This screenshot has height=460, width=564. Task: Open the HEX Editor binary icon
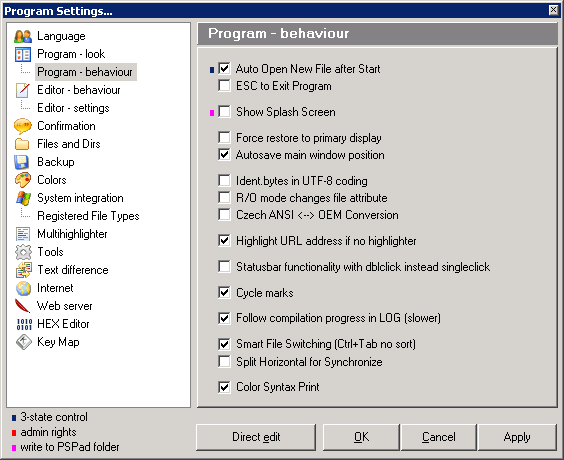(24, 324)
